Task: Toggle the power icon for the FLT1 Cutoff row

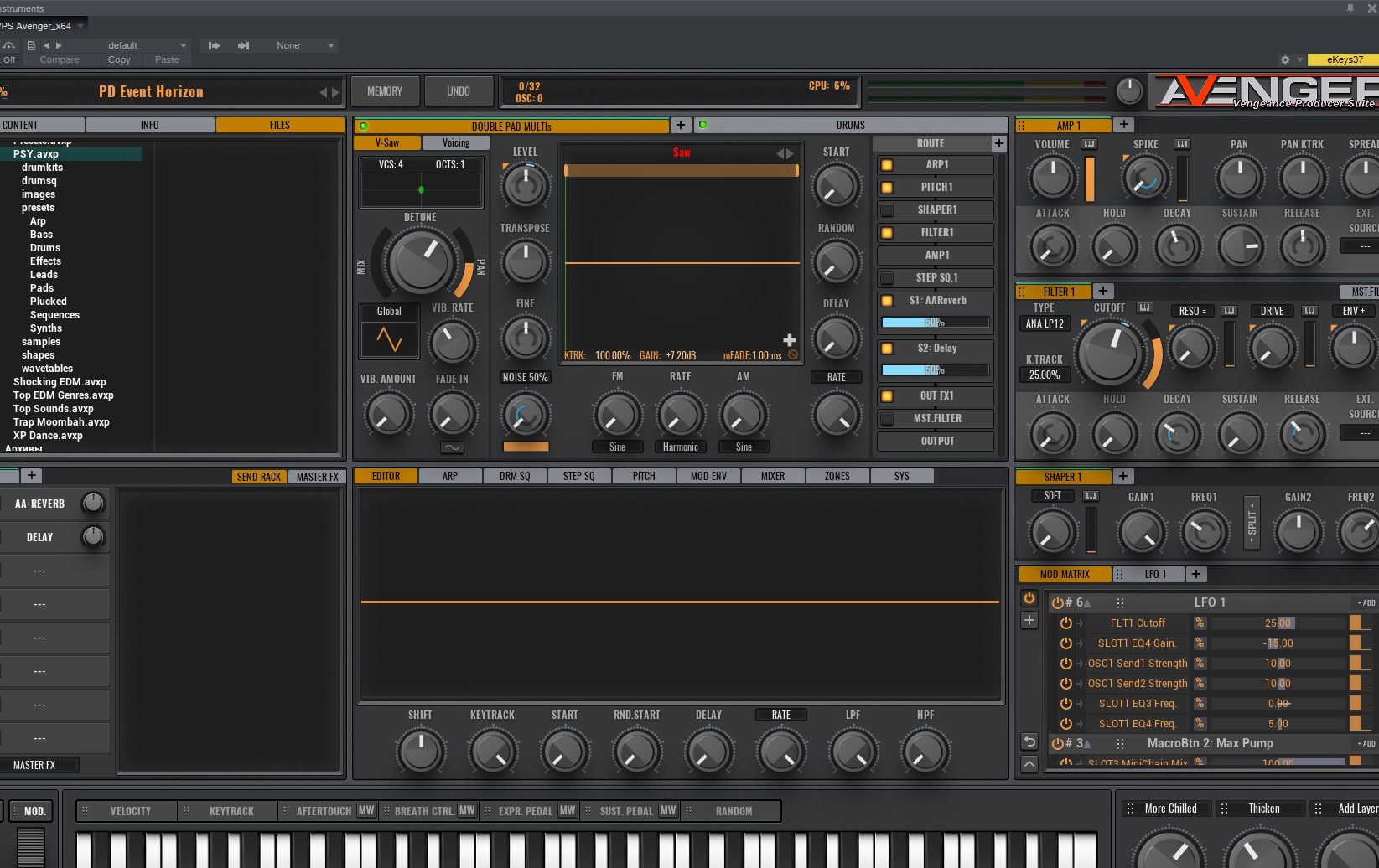Action: pyautogui.click(x=1065, y=623)
